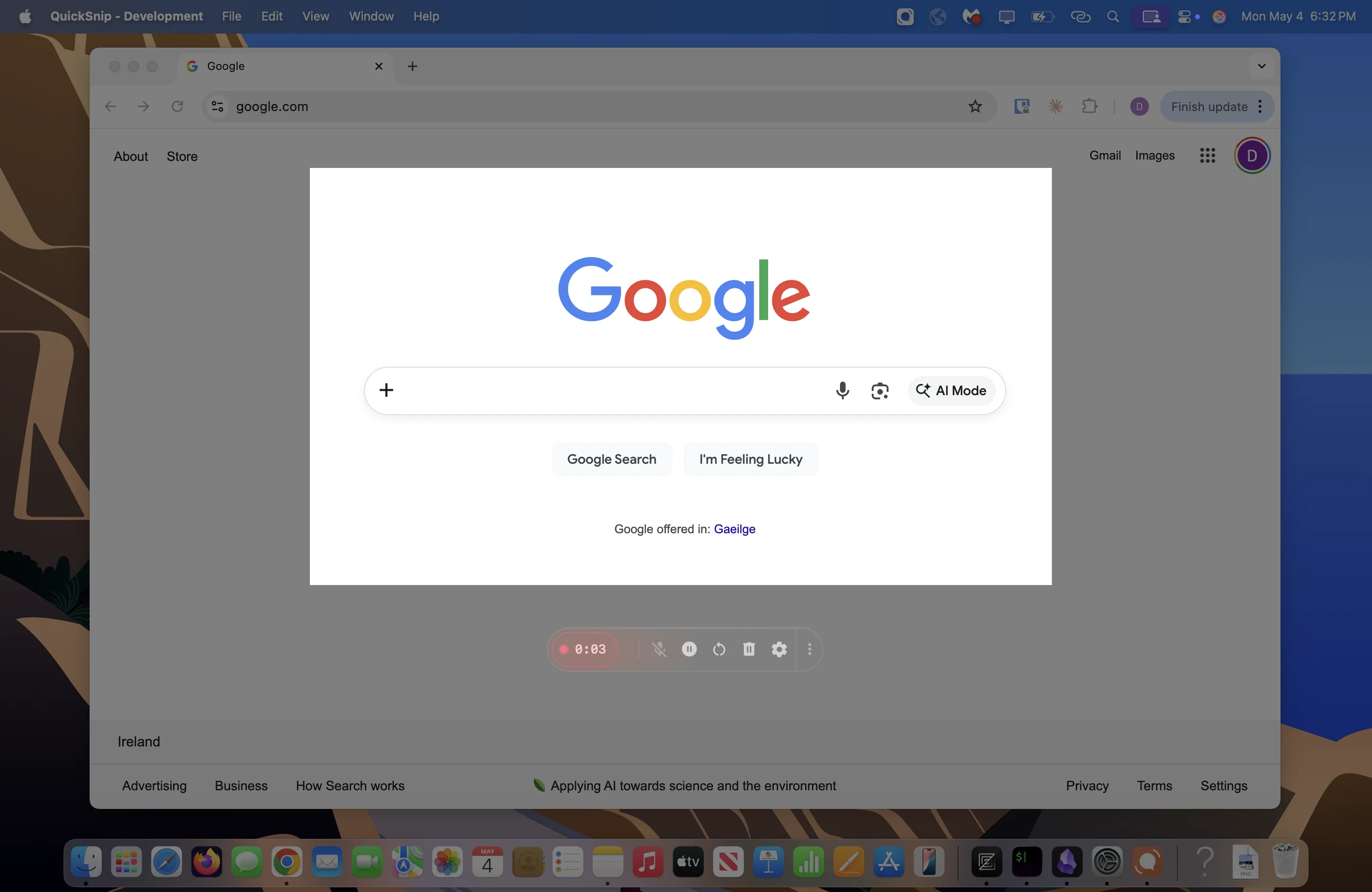1372x892 pixels.
Task: Open recording settings gear icon
Action: [779, 649]
